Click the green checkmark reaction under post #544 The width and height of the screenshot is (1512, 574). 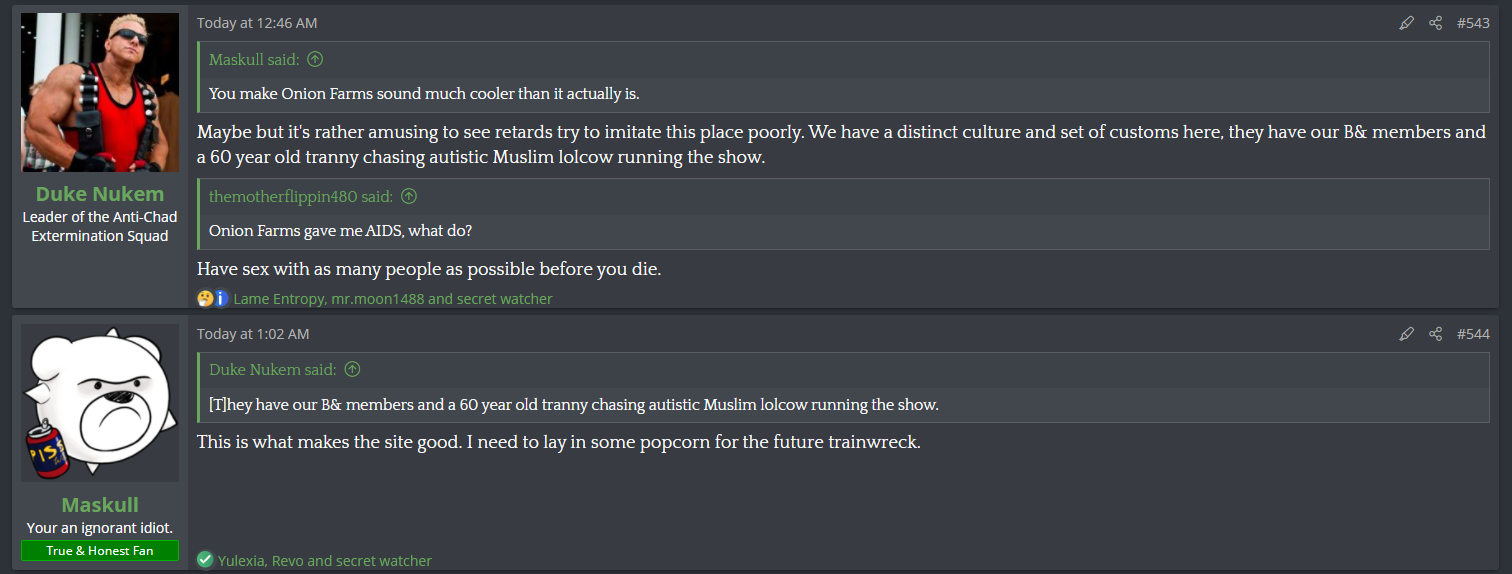click(x=205, y=560)
